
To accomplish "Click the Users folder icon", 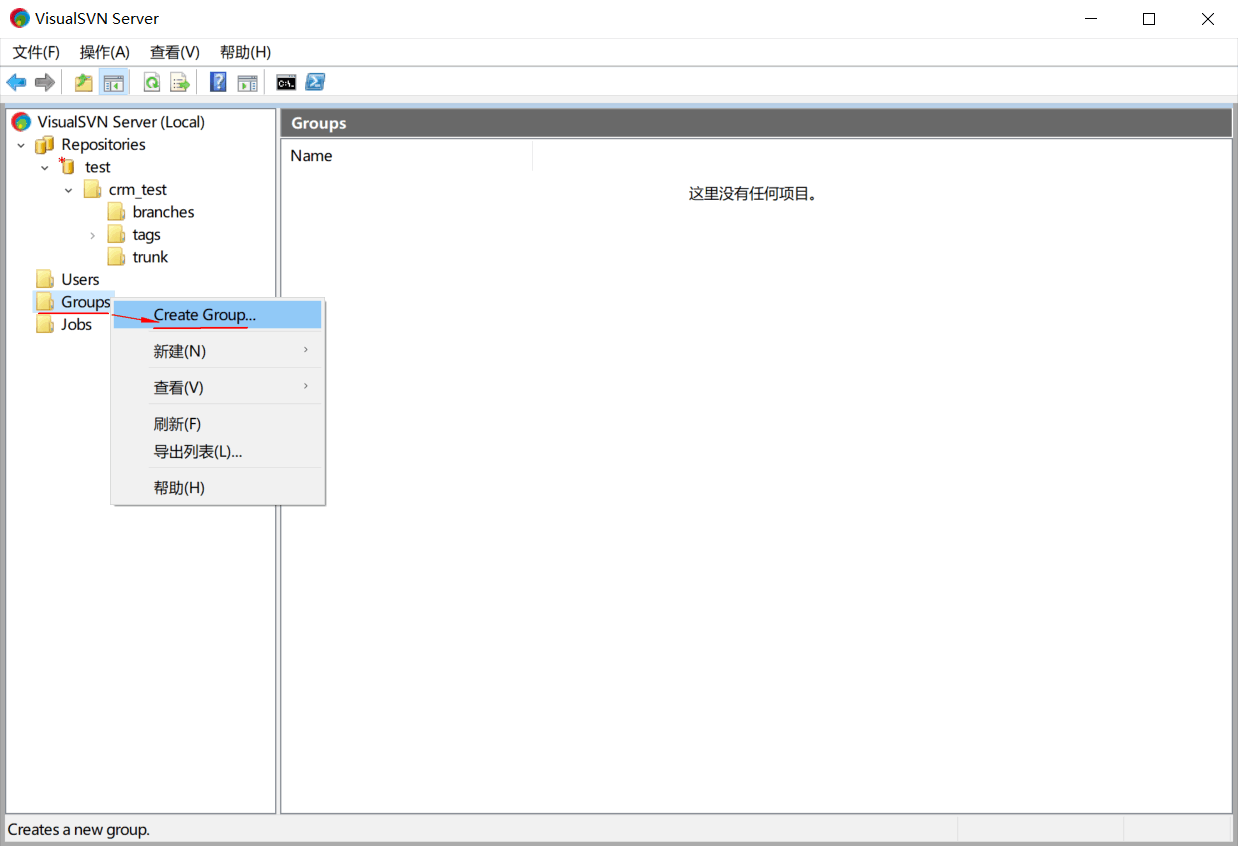I will (45, 279).
